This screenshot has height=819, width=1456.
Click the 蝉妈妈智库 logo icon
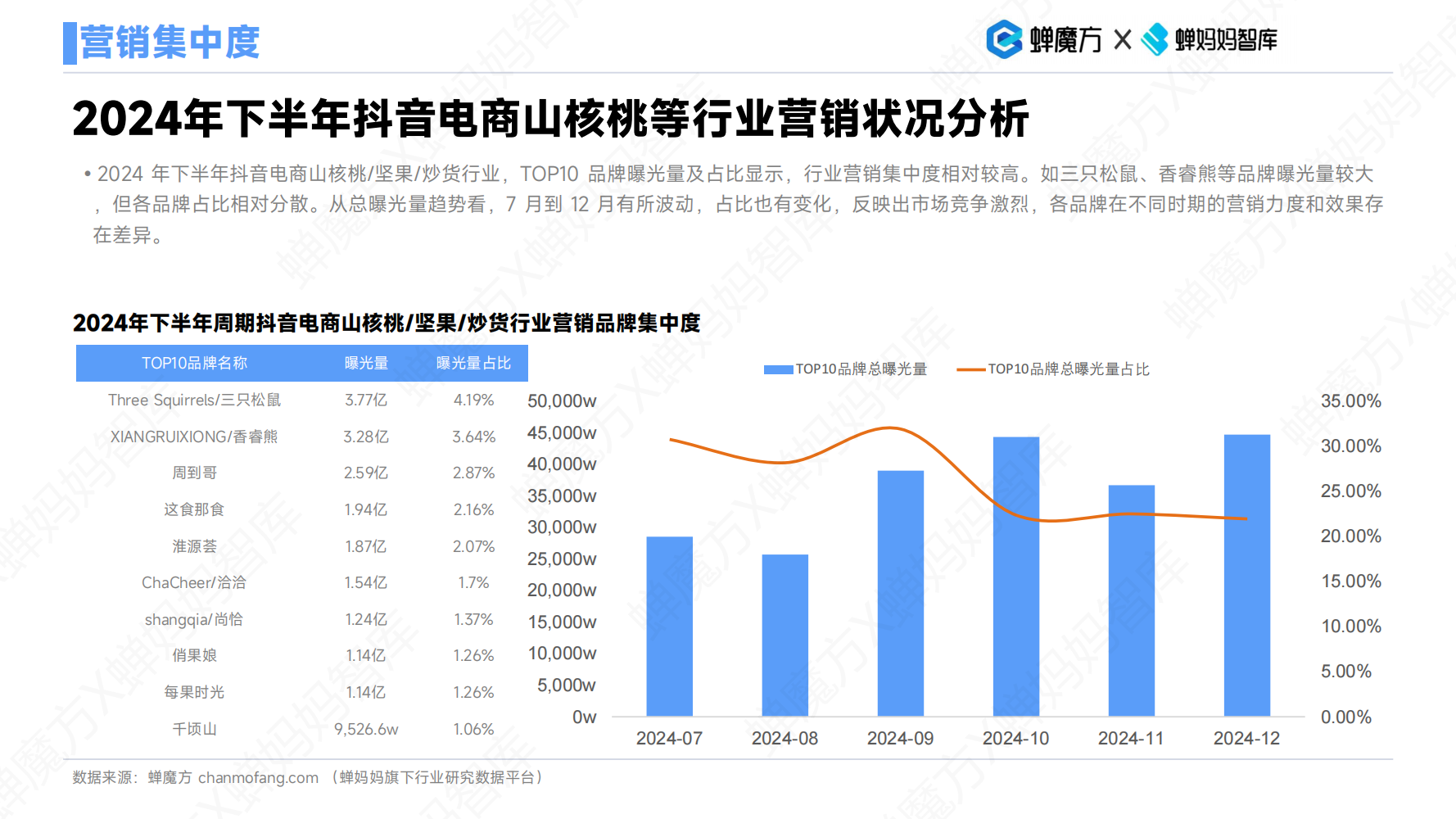click(1155, 39)
